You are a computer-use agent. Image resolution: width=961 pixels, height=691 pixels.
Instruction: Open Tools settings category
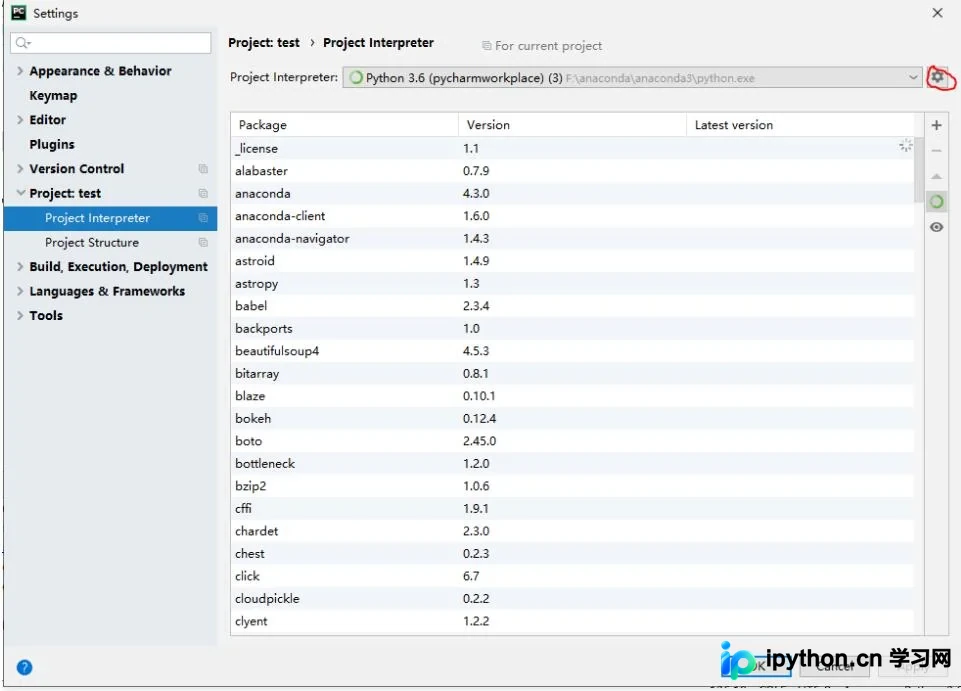(x=46, y=315)
